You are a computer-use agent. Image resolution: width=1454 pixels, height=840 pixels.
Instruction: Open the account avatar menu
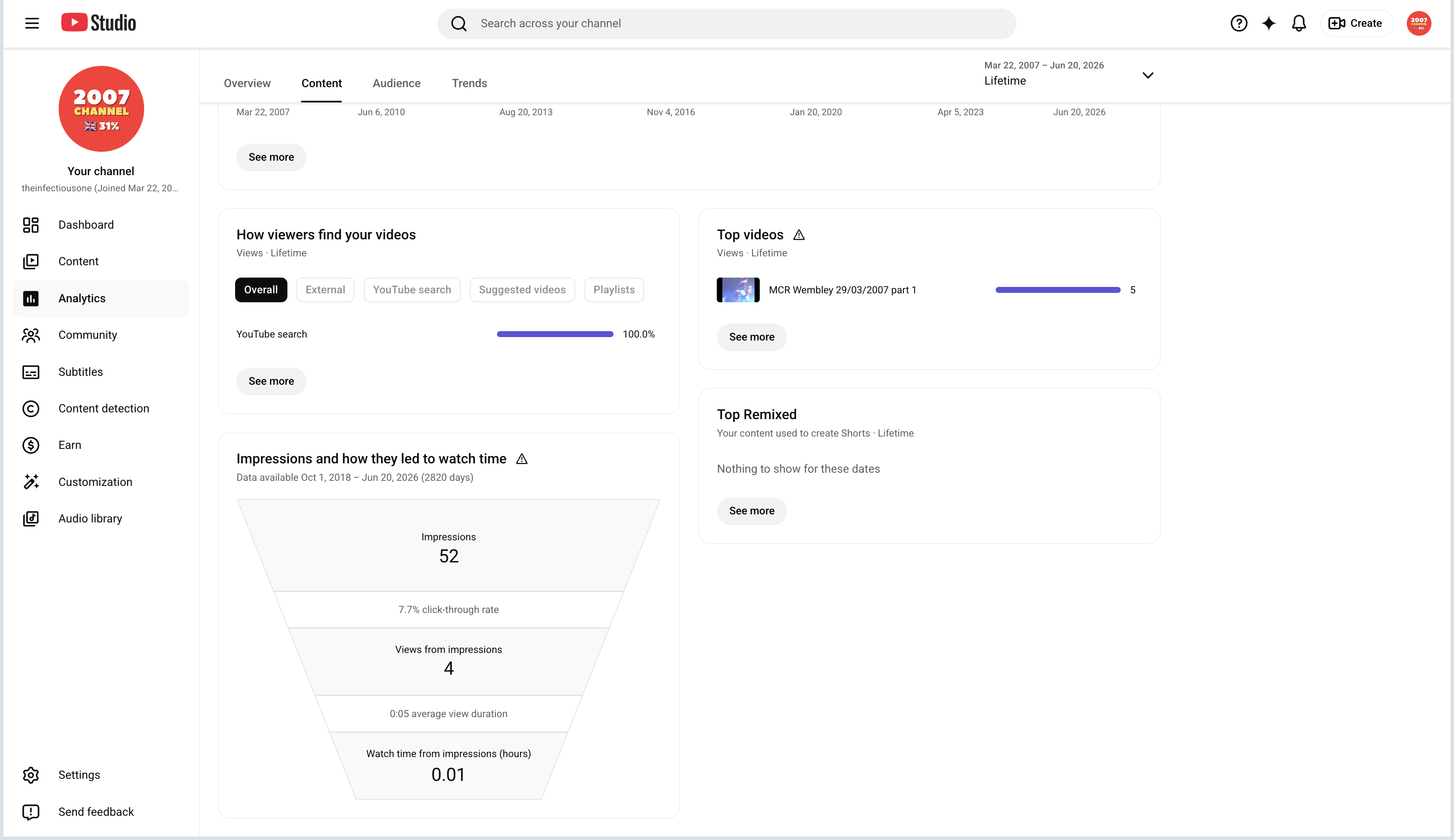pyautogui.click(x=1419, y=23)
